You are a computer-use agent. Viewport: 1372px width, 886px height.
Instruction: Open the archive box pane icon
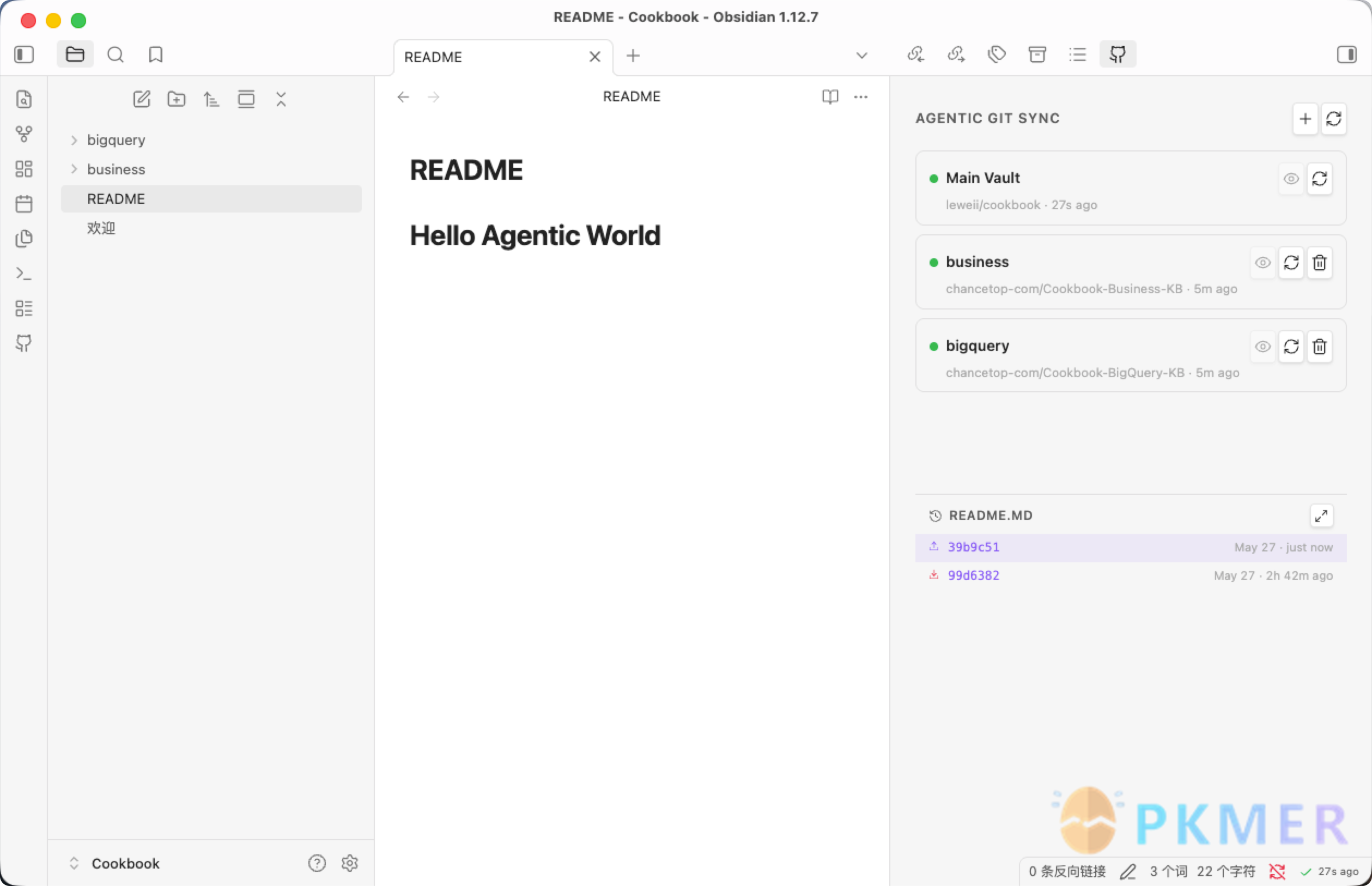[x=1036, y=54]
